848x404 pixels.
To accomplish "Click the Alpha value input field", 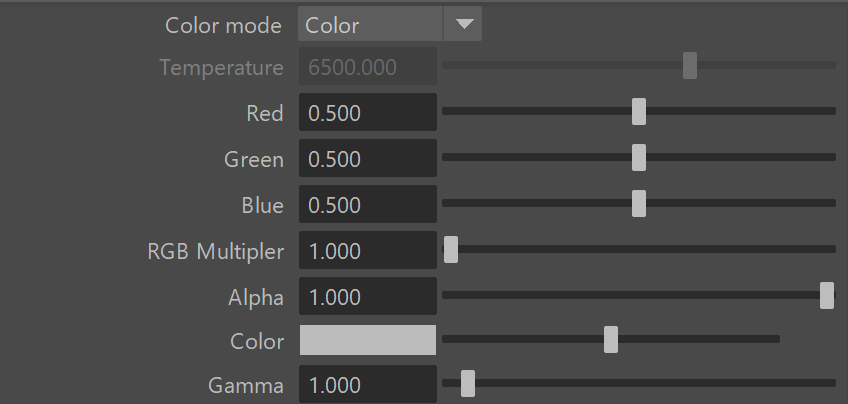I will tap(368, 296).
